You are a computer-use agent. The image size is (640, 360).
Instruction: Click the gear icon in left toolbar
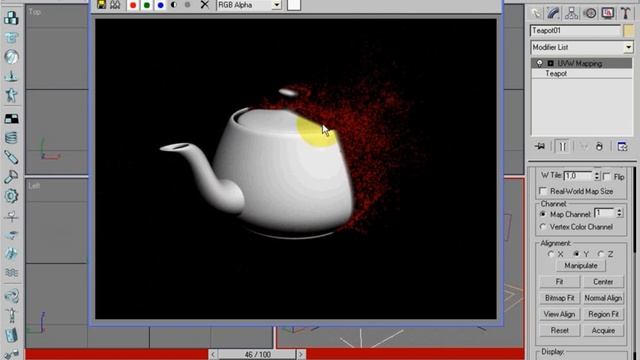point(11,196)
